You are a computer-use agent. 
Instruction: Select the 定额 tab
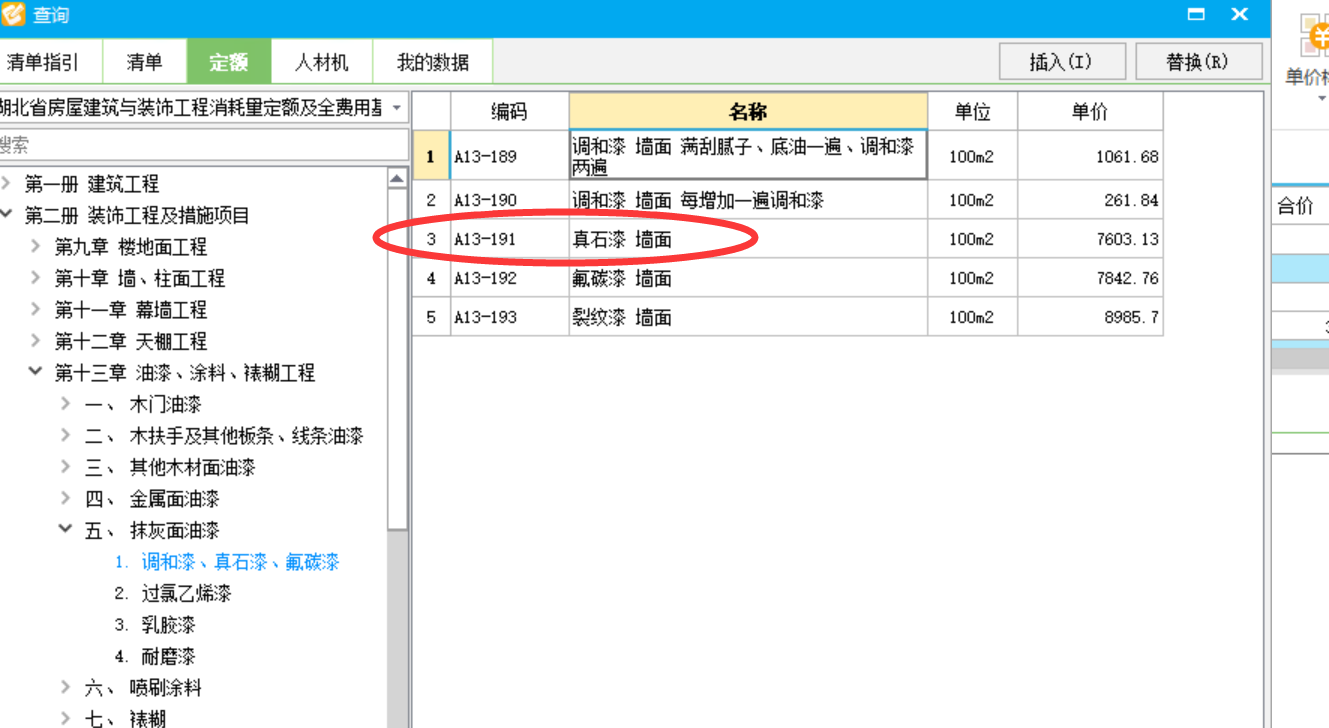tap(229, 62)
